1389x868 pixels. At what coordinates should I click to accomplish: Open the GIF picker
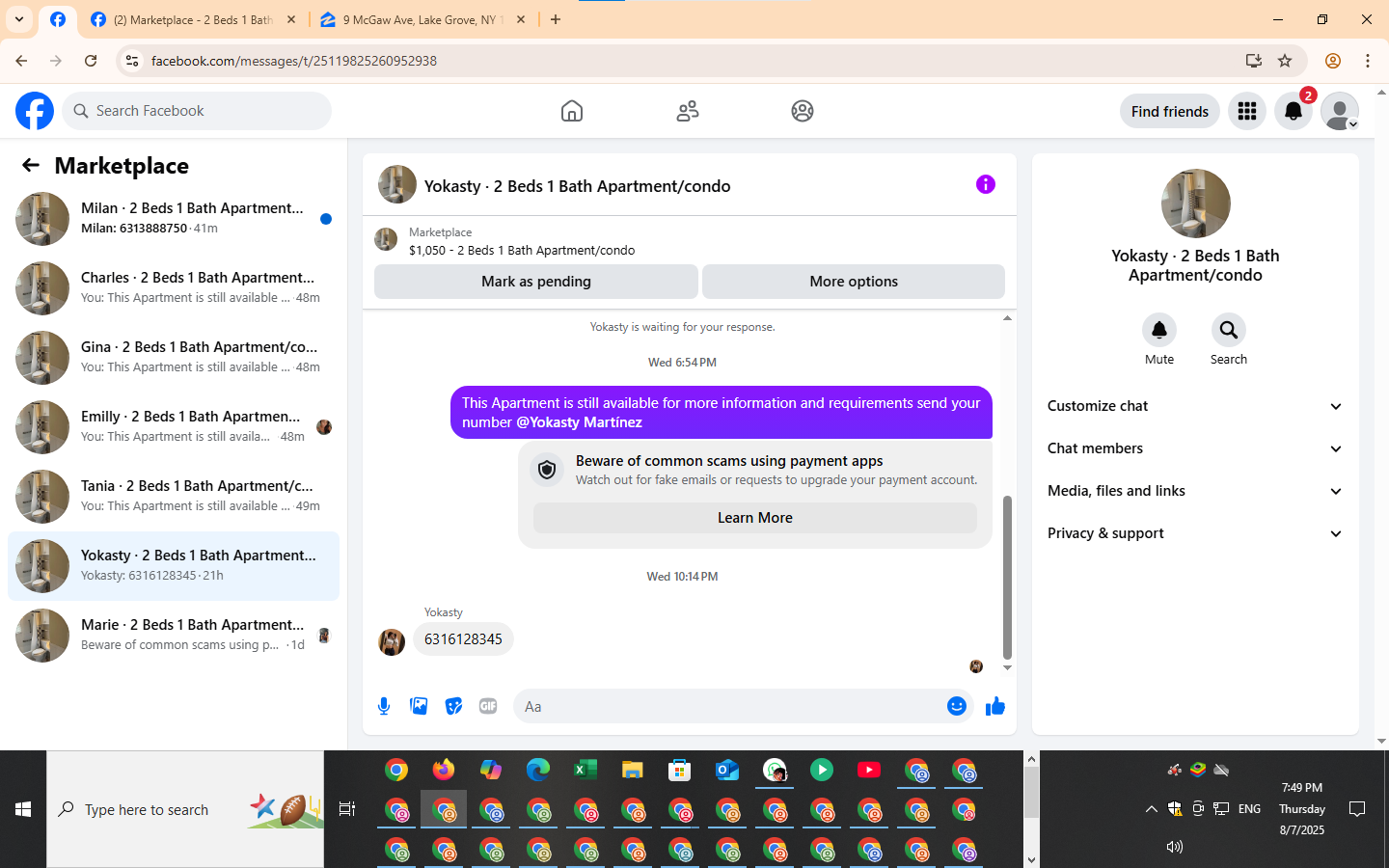click(488, 706)
